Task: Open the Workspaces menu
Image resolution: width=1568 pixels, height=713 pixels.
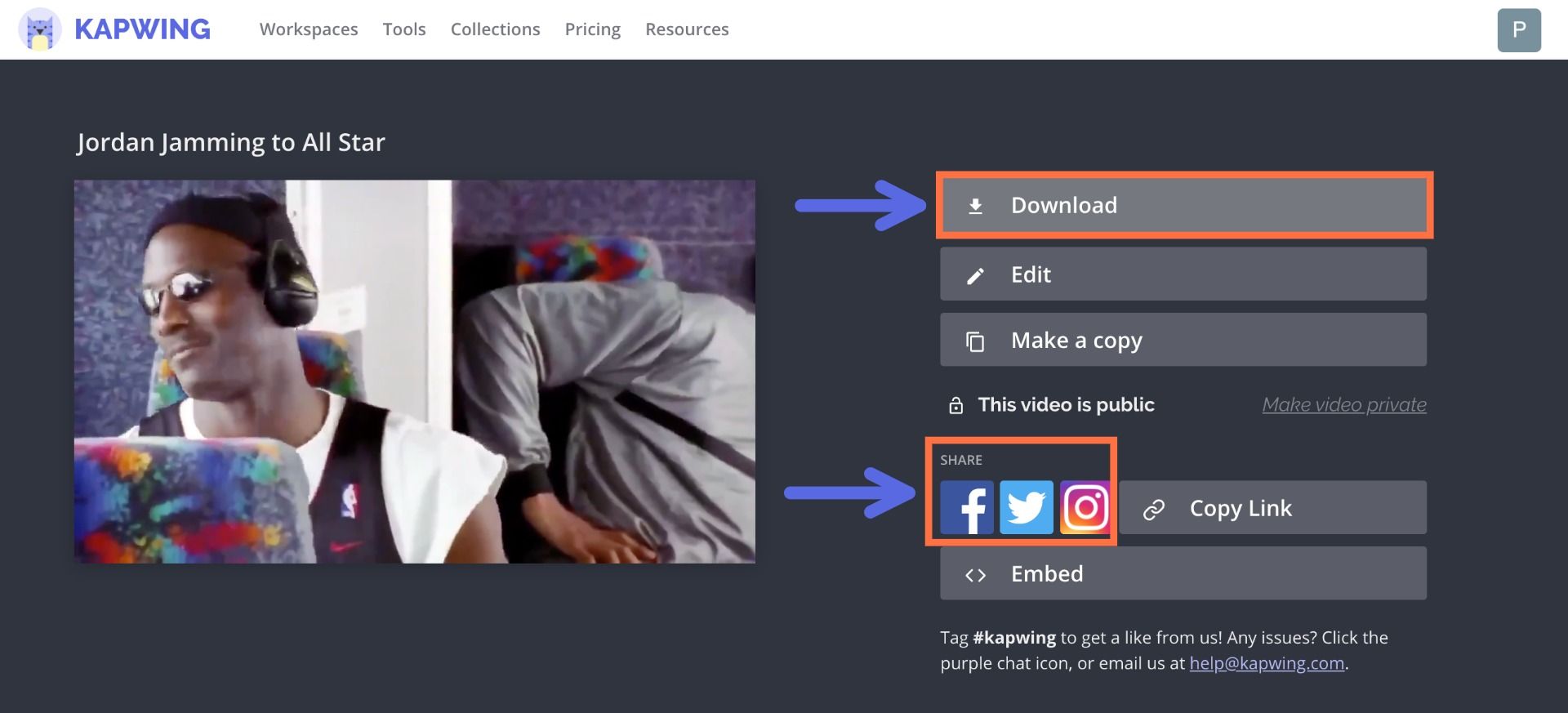Action: pyautogui.click(x=309, y=29)
